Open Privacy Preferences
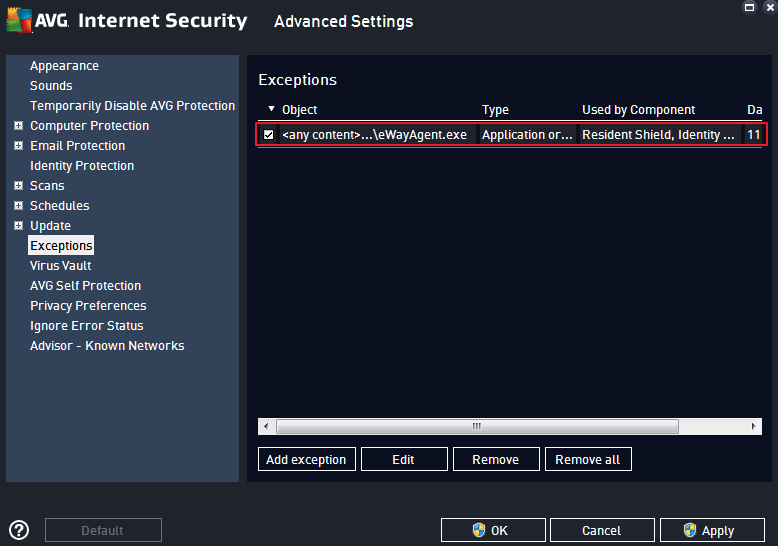 88,306
